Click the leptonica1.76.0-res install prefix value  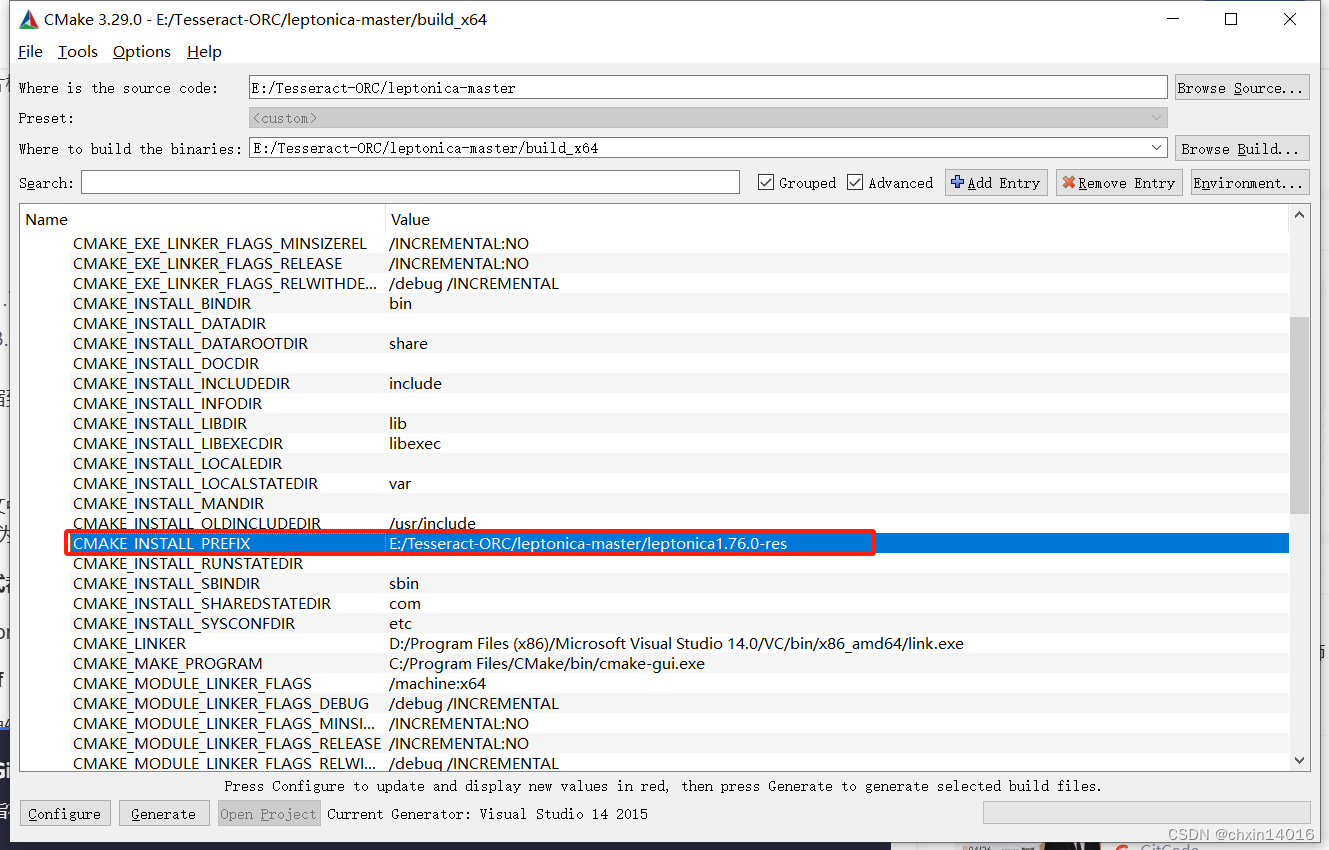coord(588,543)
